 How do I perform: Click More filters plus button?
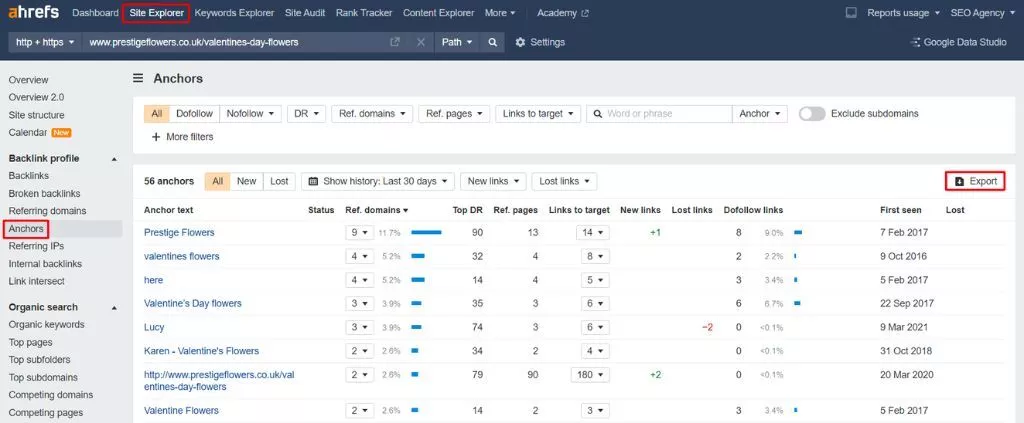tap(182, 137)
